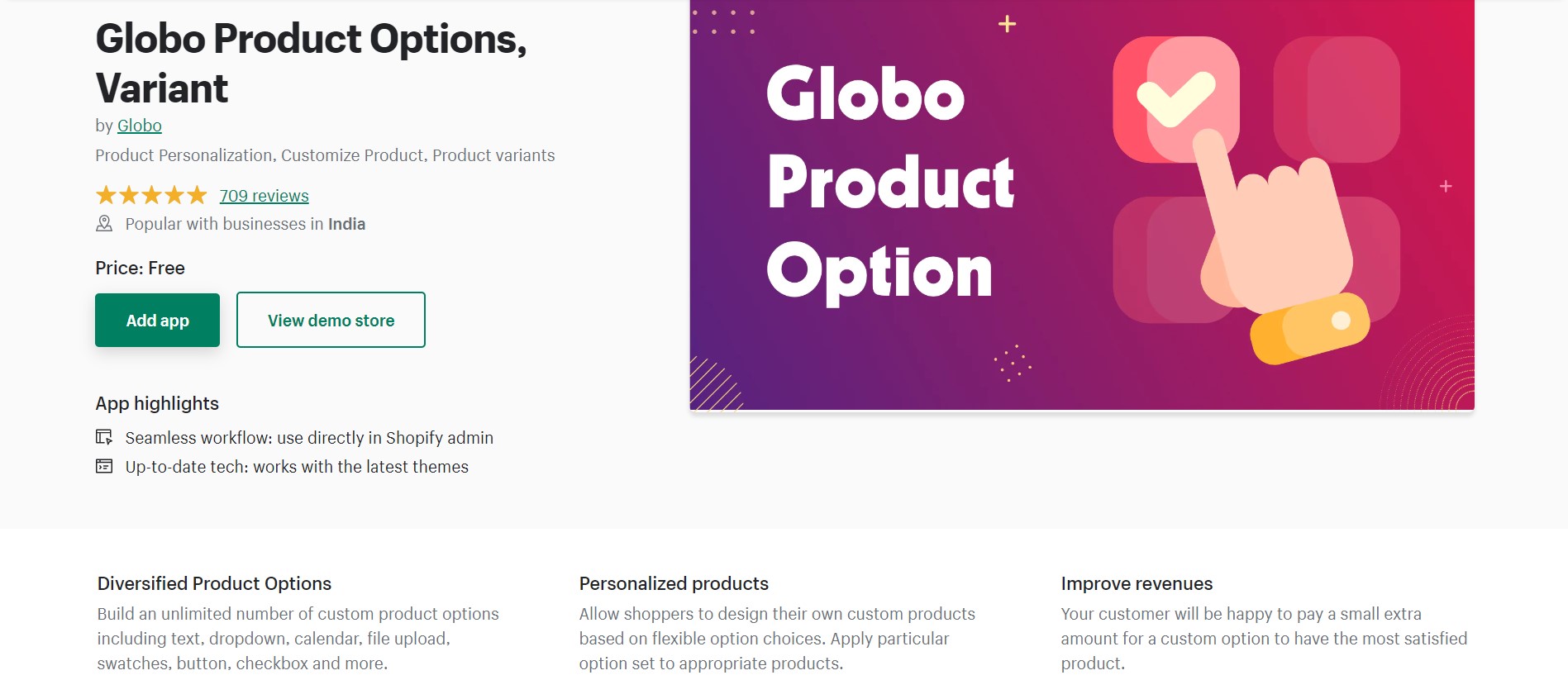Click the Seamless workflow highlight icon

point(104,437)
